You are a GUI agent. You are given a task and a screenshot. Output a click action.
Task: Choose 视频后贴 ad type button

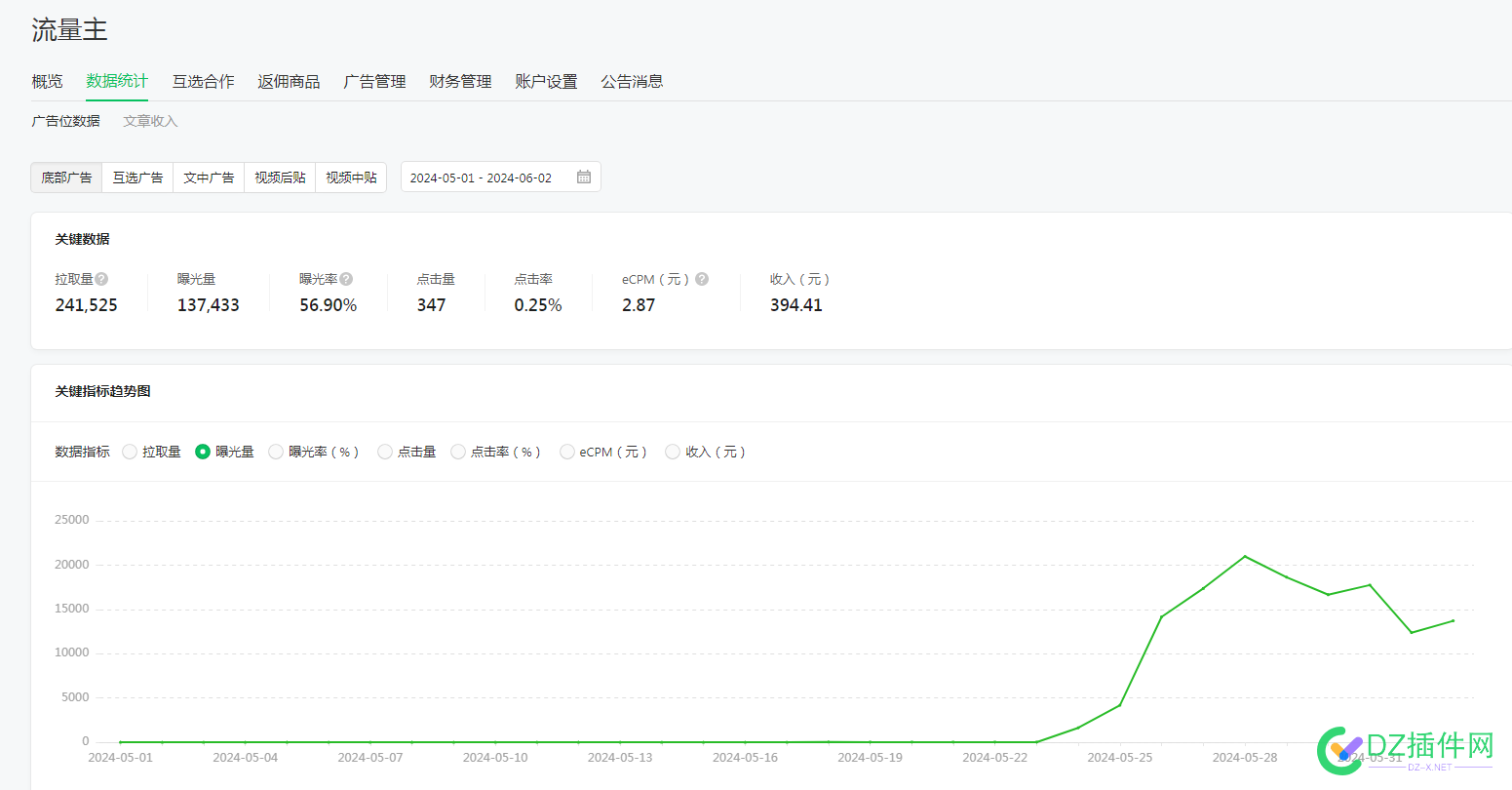coord(280,178)
